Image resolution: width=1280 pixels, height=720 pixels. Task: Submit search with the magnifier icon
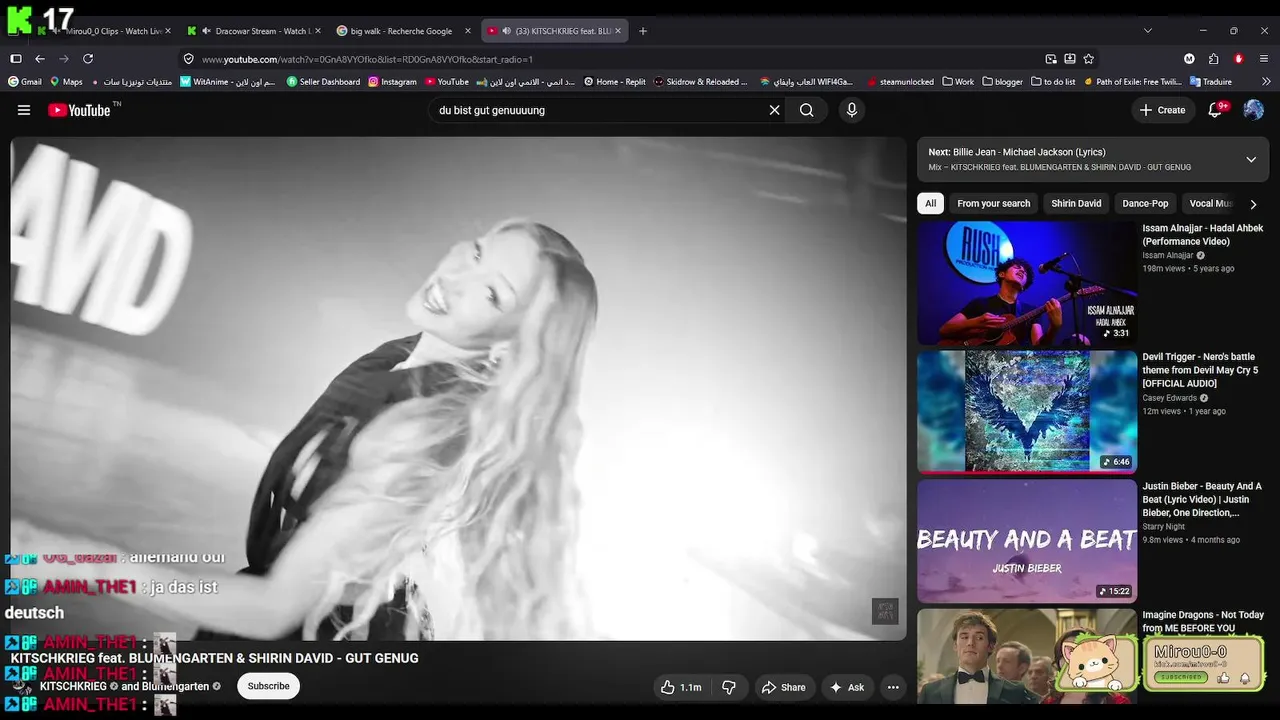[807, 110]
